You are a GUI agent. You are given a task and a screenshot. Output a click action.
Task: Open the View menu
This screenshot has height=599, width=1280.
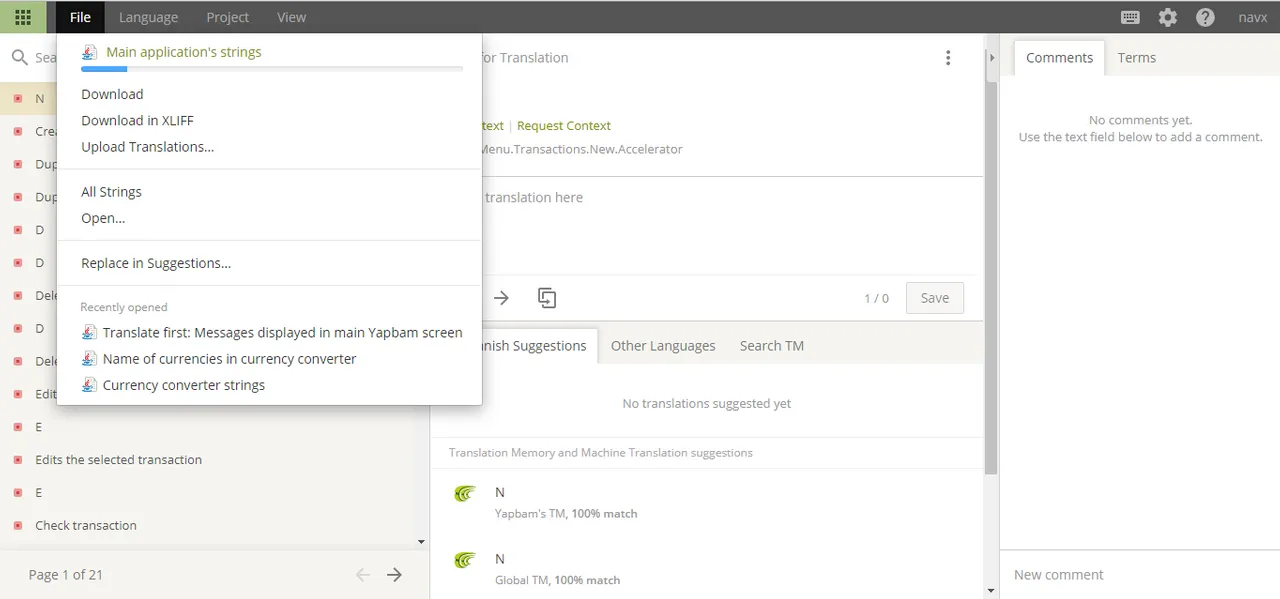292,17
